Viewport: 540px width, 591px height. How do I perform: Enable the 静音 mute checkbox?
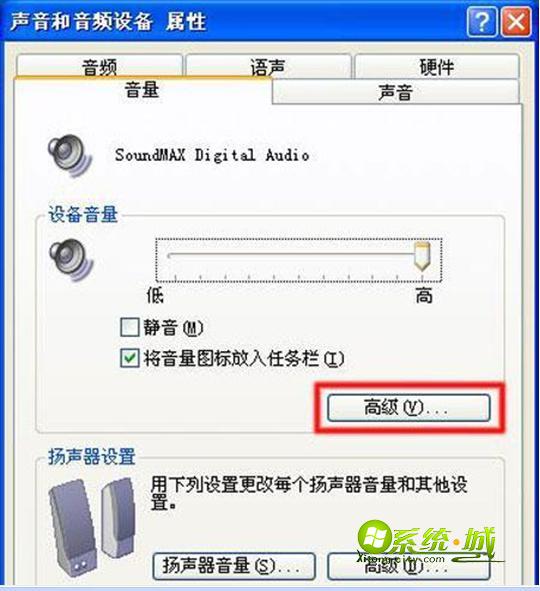coord(129,327)
